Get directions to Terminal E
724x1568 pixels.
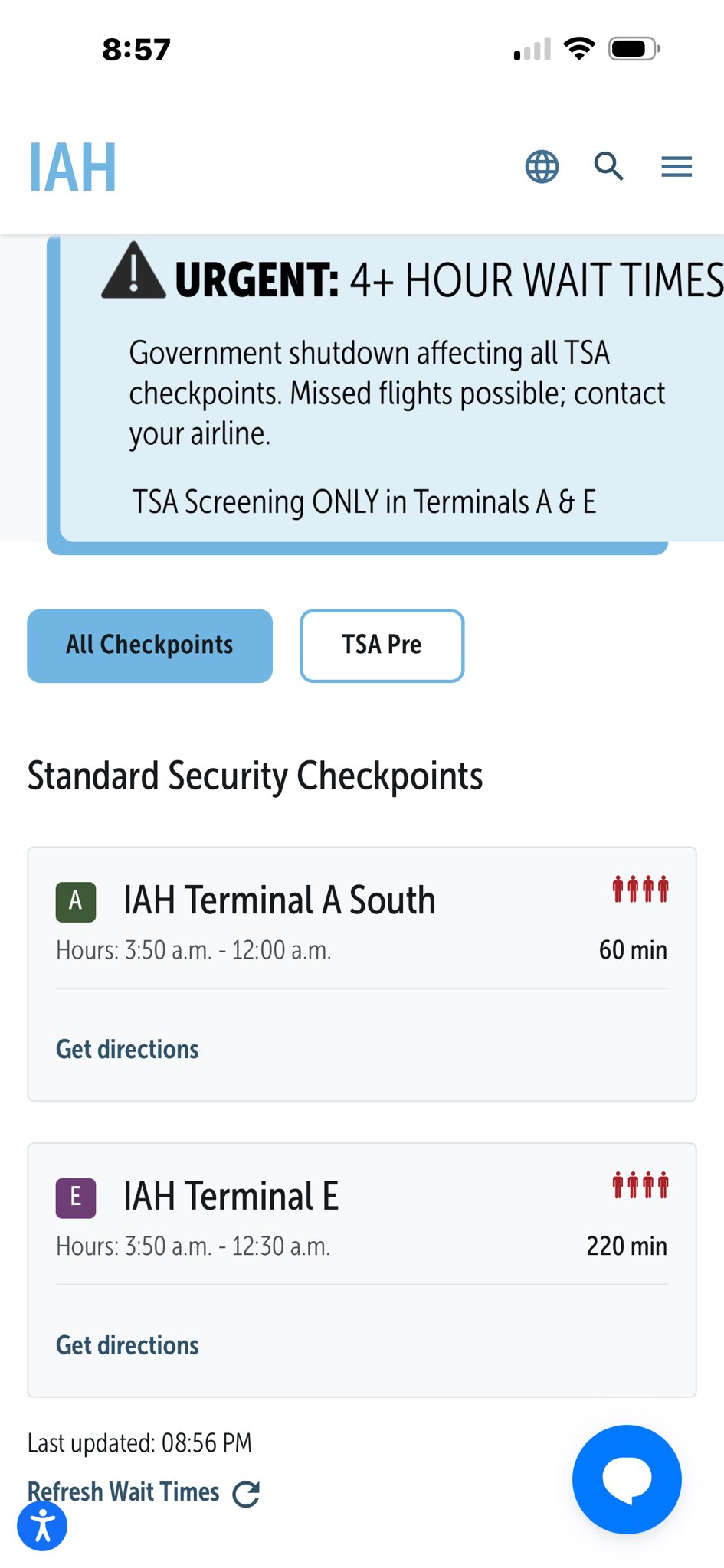[x=127, y=1345]
